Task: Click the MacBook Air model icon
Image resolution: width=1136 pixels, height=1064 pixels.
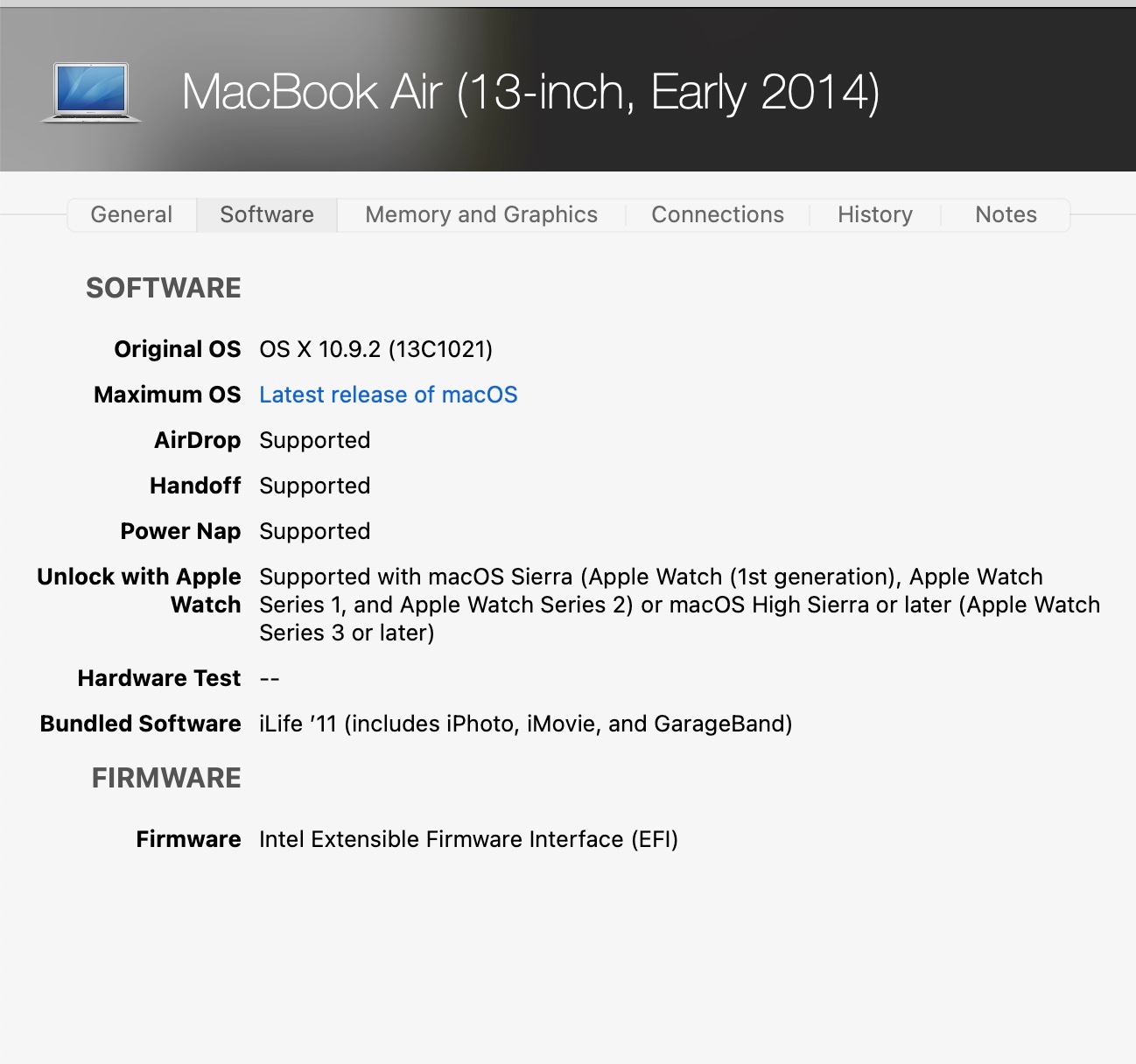Action: (x=91, y=92)
